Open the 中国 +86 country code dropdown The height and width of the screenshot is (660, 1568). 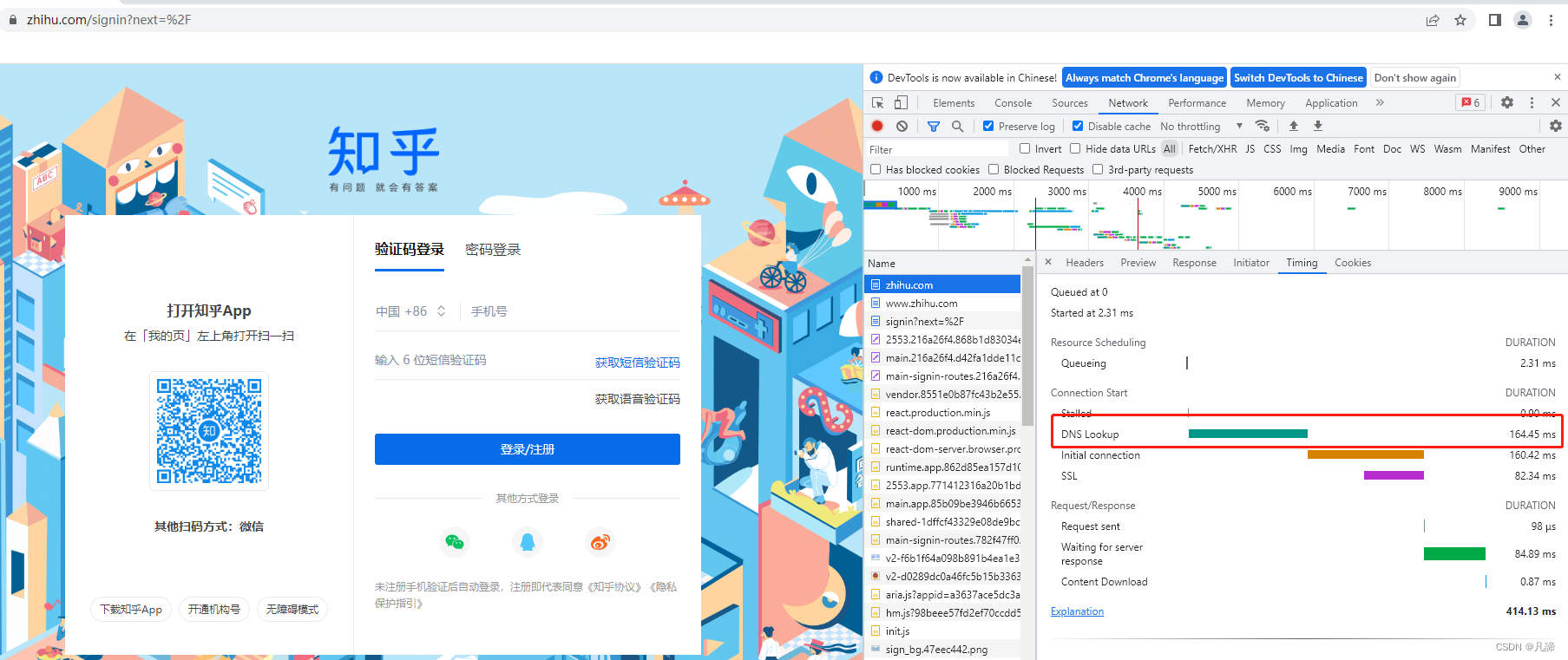point(410,311)
